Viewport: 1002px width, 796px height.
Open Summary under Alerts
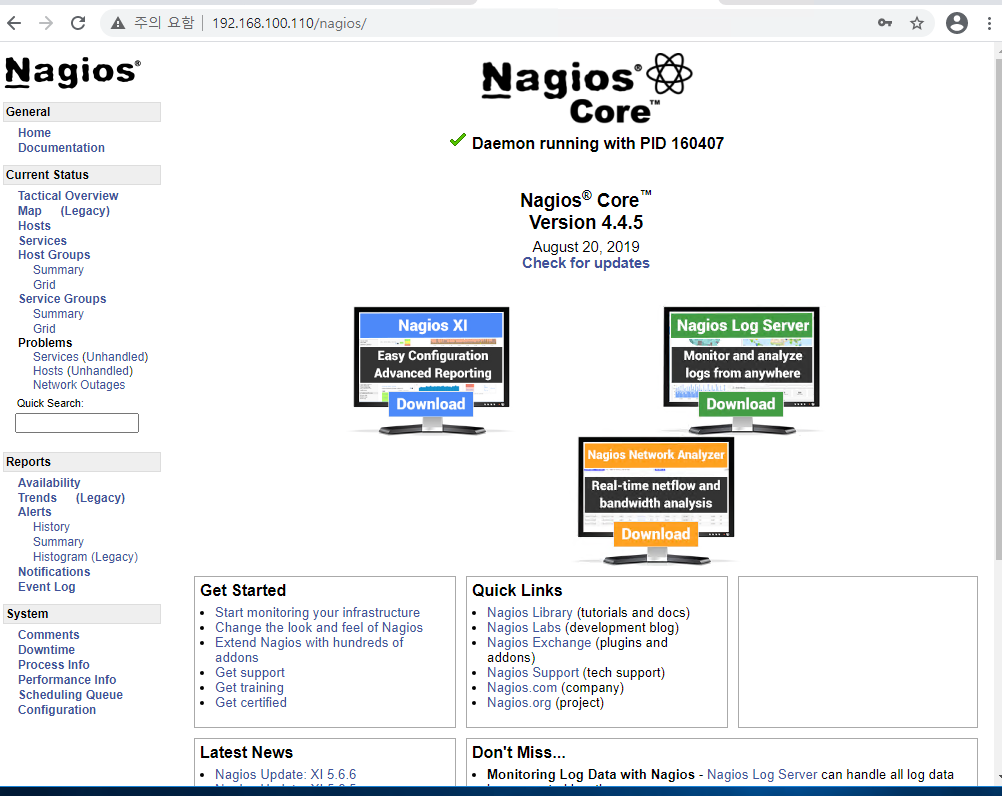[58, 542]
